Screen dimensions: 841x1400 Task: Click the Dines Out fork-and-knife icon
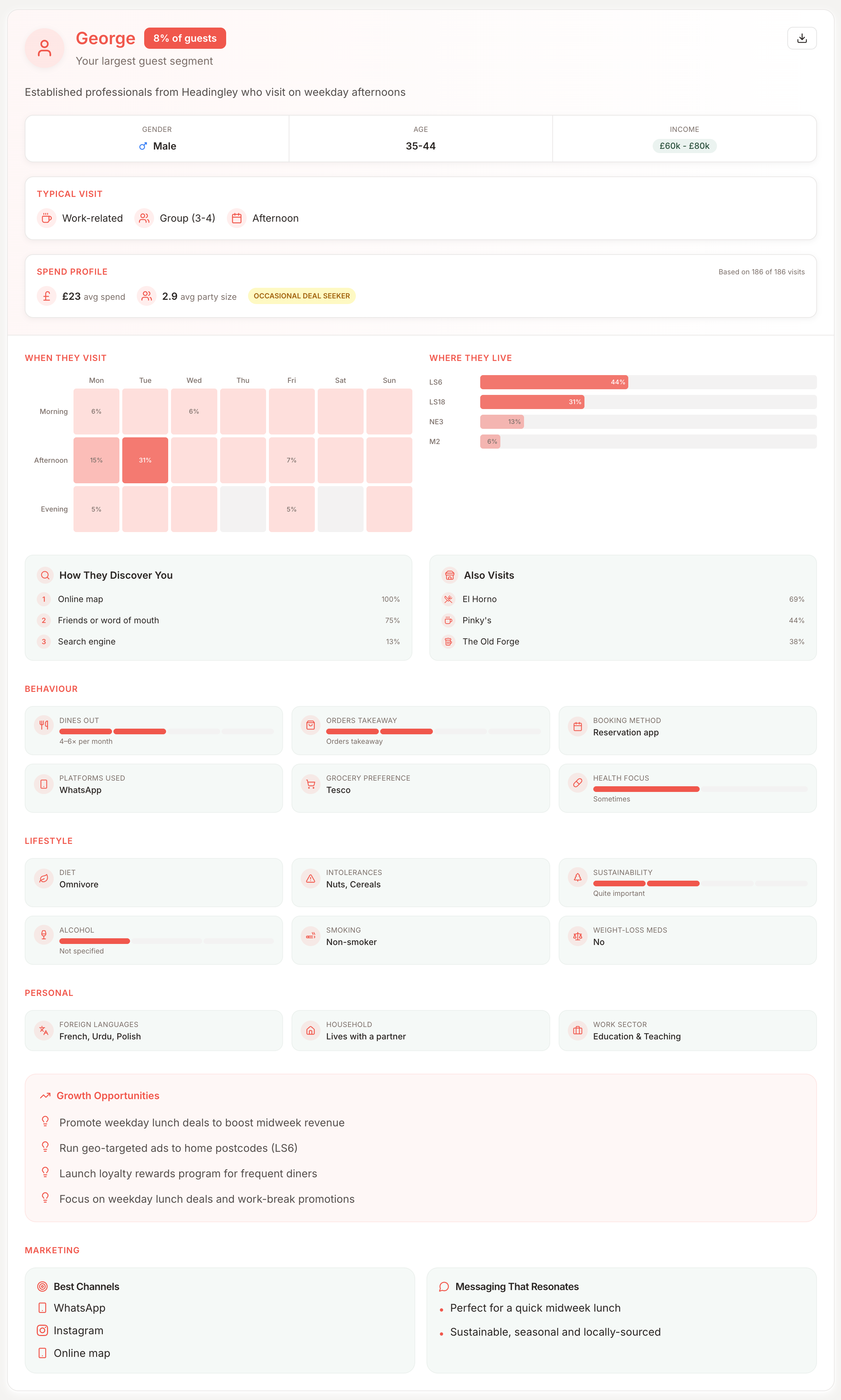point(43,725)
